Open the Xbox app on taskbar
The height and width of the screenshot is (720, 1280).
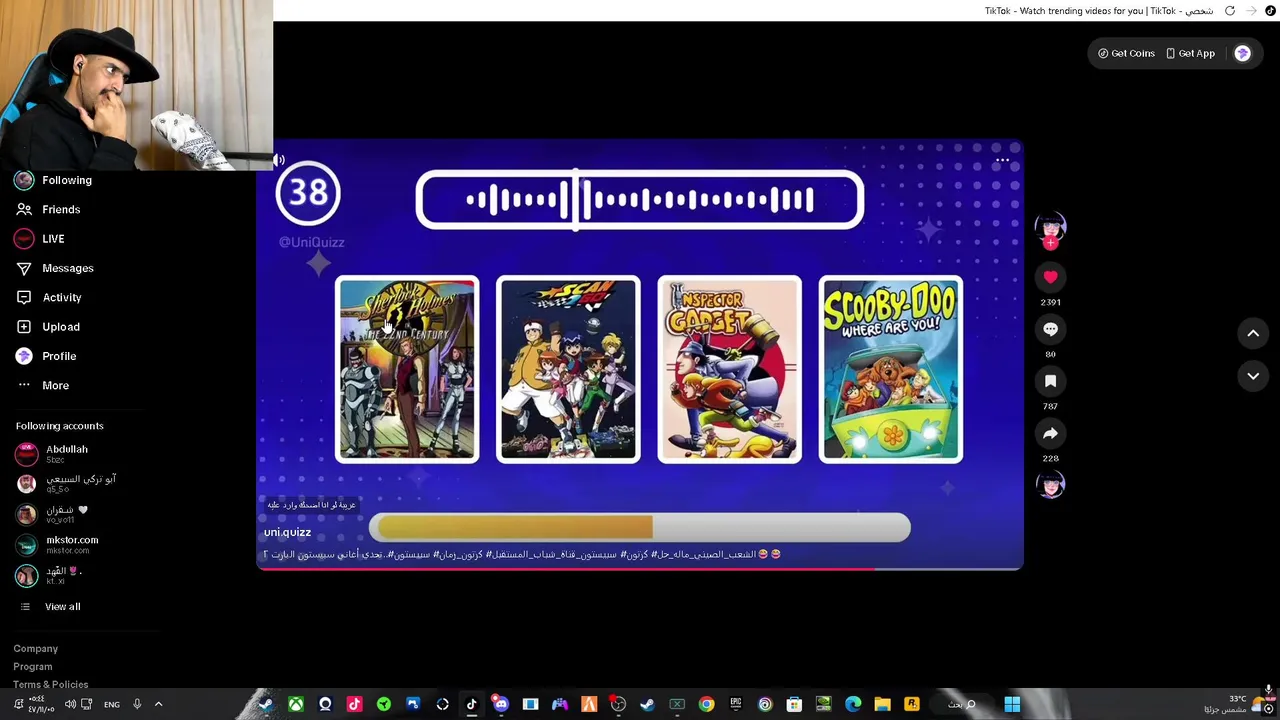click(295, 704)
